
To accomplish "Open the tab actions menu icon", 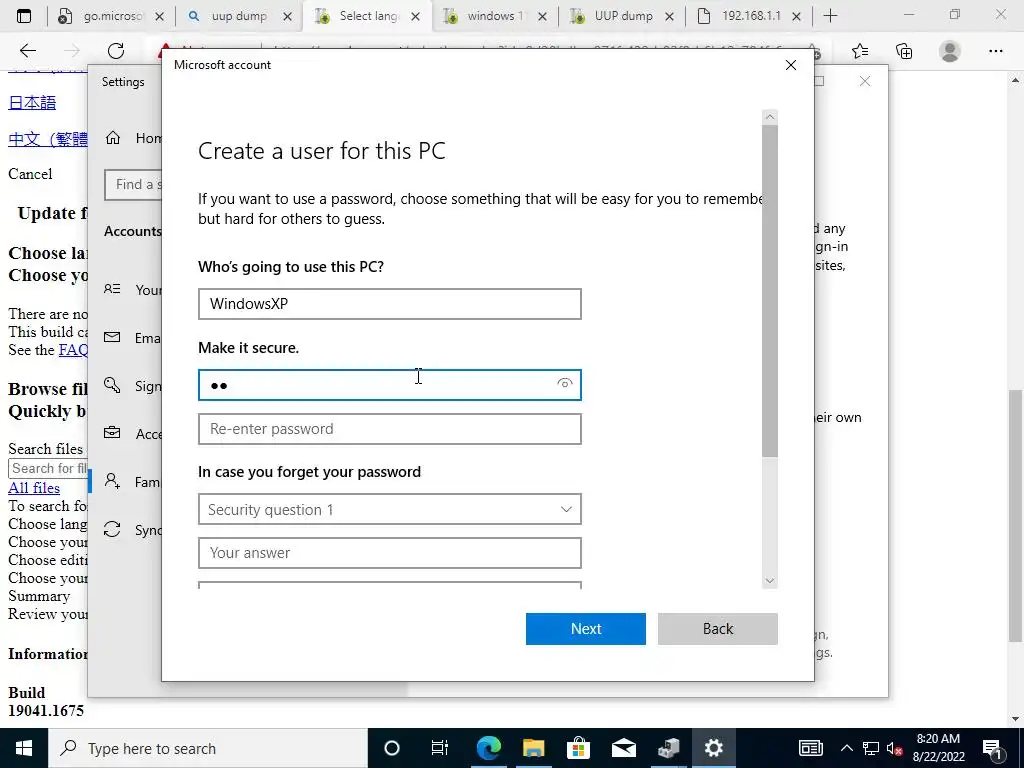I will pyautogui.click(x=24, y=16).
